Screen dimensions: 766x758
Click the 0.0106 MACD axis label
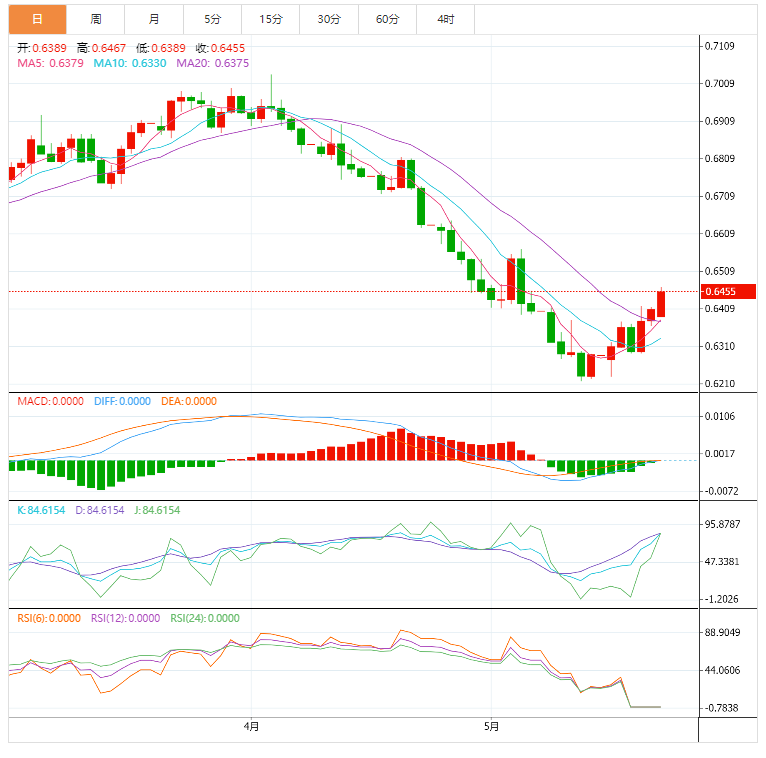point(719,416)
